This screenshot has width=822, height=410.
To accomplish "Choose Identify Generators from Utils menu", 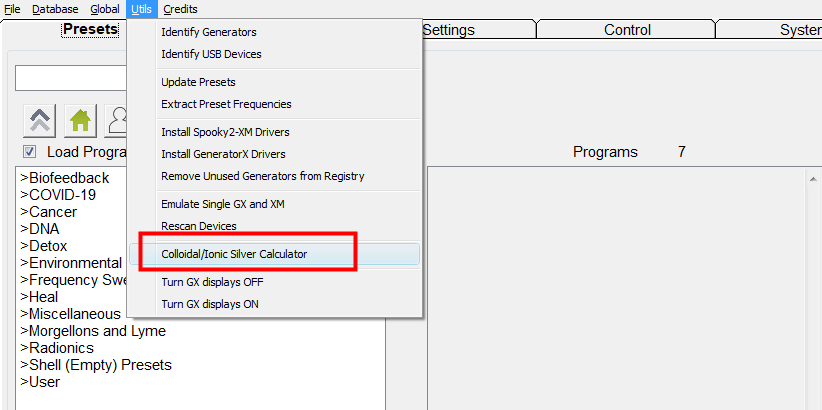I will pos(209,32).
